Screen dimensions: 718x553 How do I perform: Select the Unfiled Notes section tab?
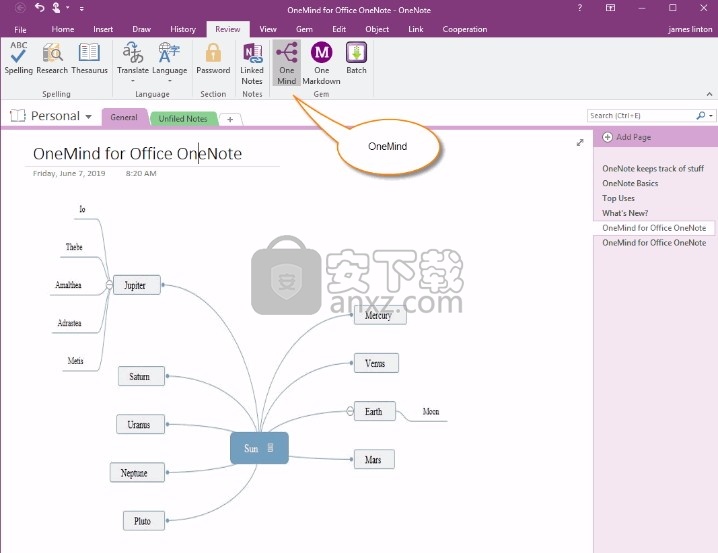(x=183, y=119)
